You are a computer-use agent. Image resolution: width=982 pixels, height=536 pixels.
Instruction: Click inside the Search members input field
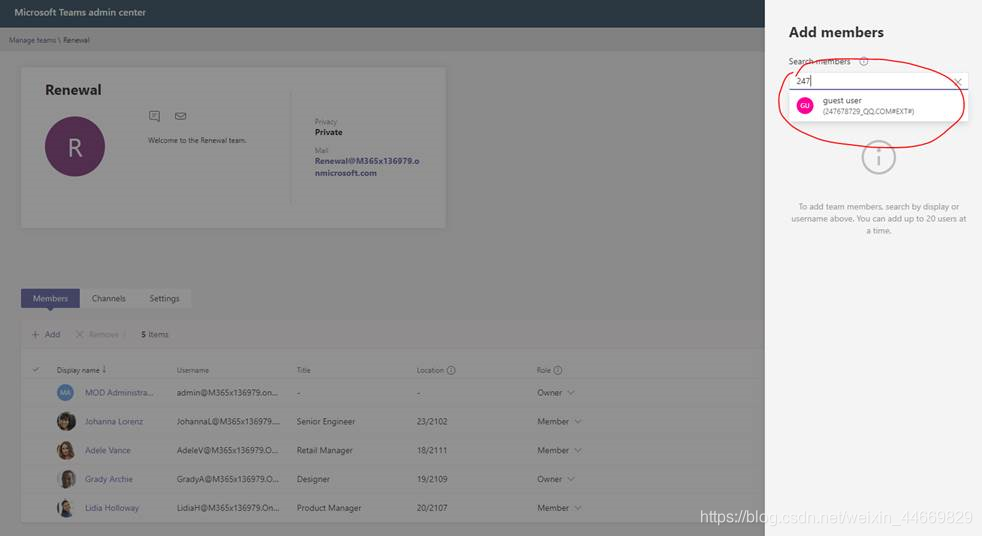(x=872, y=81)
